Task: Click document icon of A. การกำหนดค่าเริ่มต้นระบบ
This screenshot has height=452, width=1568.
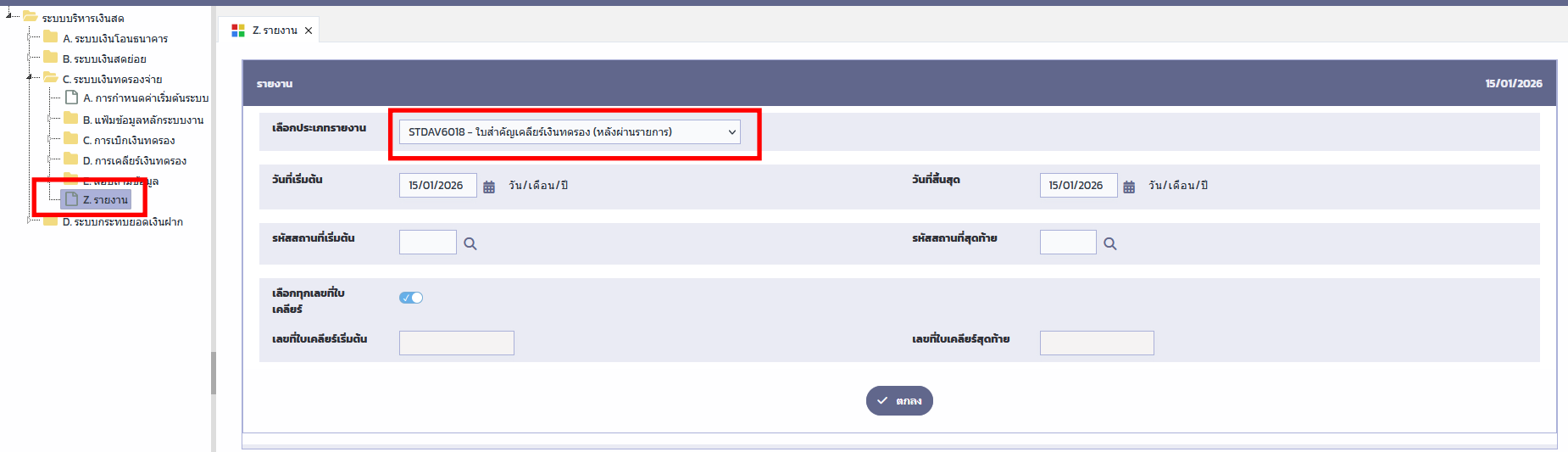Action: pos(72,98)
